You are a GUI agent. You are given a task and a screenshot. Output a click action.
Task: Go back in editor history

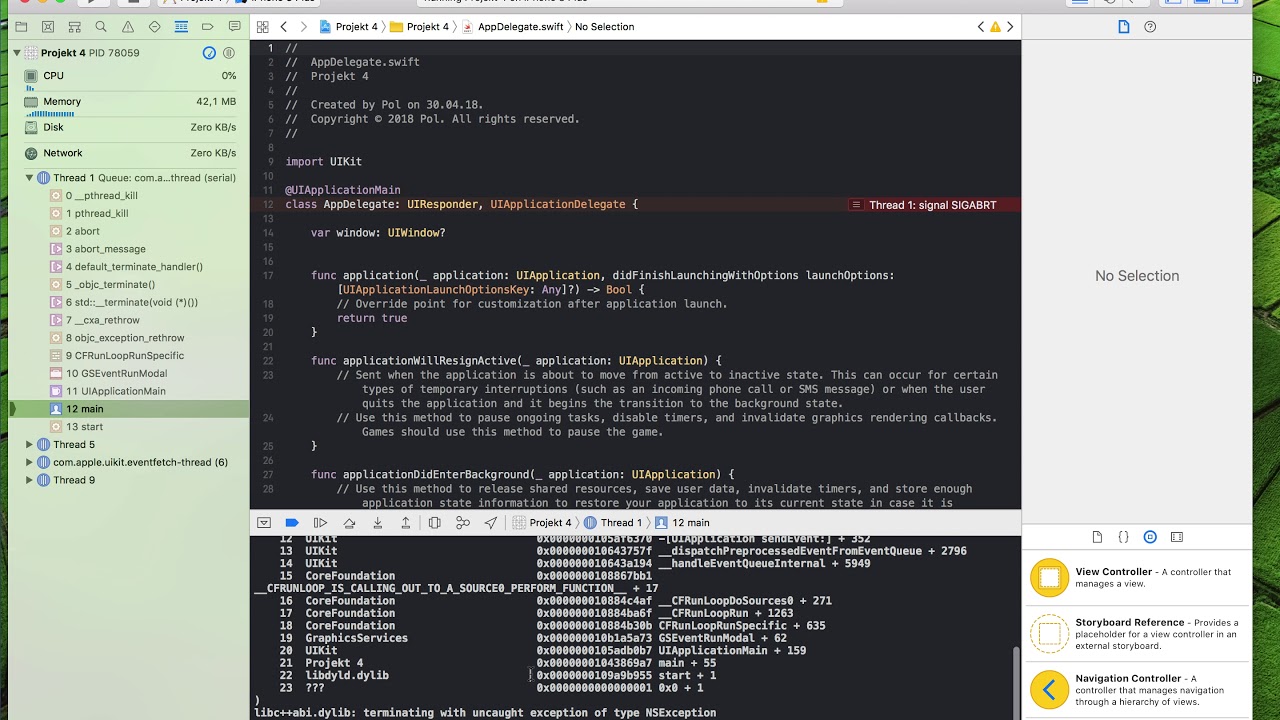(x=284, y=27)
